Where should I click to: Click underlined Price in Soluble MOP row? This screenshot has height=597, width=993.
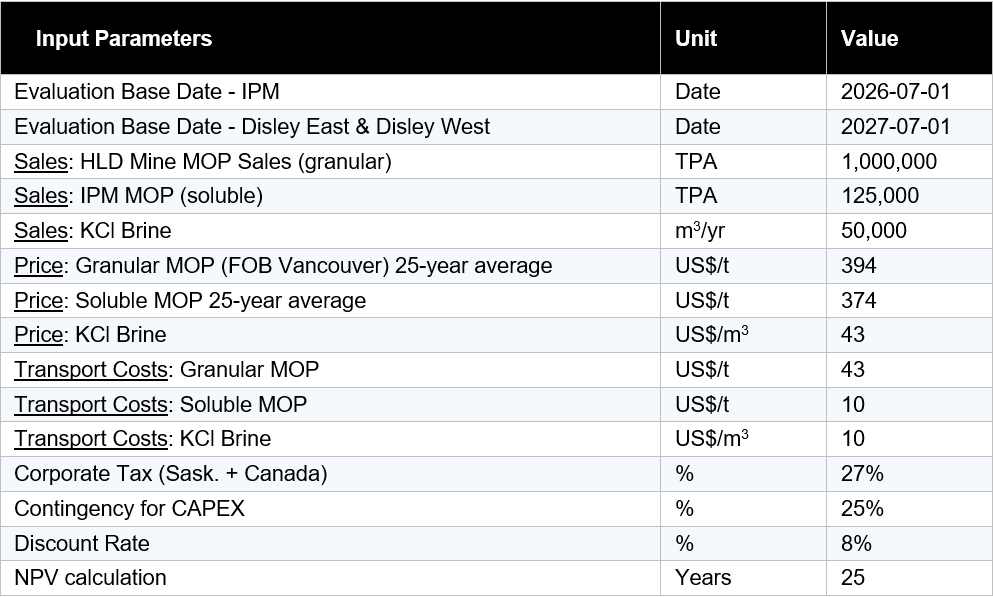pyautogui.click(x=39, y=300)
